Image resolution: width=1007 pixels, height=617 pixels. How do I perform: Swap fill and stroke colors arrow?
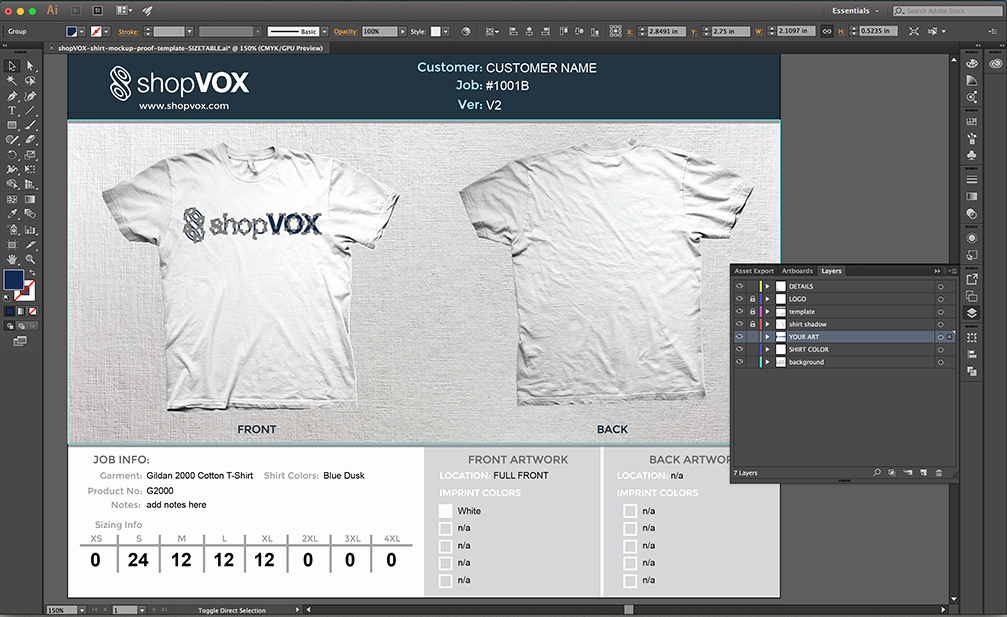click(x=32, y=273)
